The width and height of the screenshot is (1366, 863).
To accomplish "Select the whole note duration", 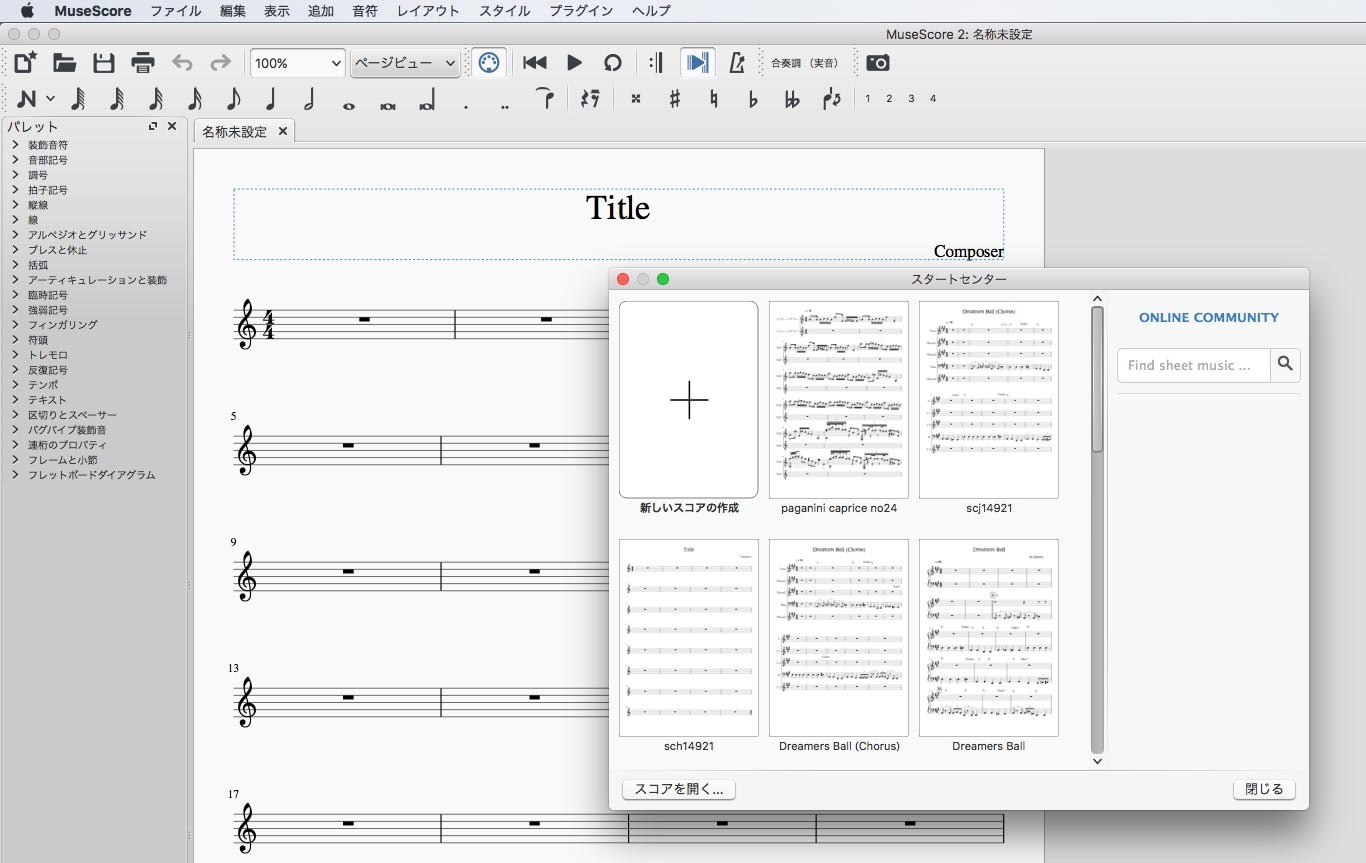I will coord(349,104).
